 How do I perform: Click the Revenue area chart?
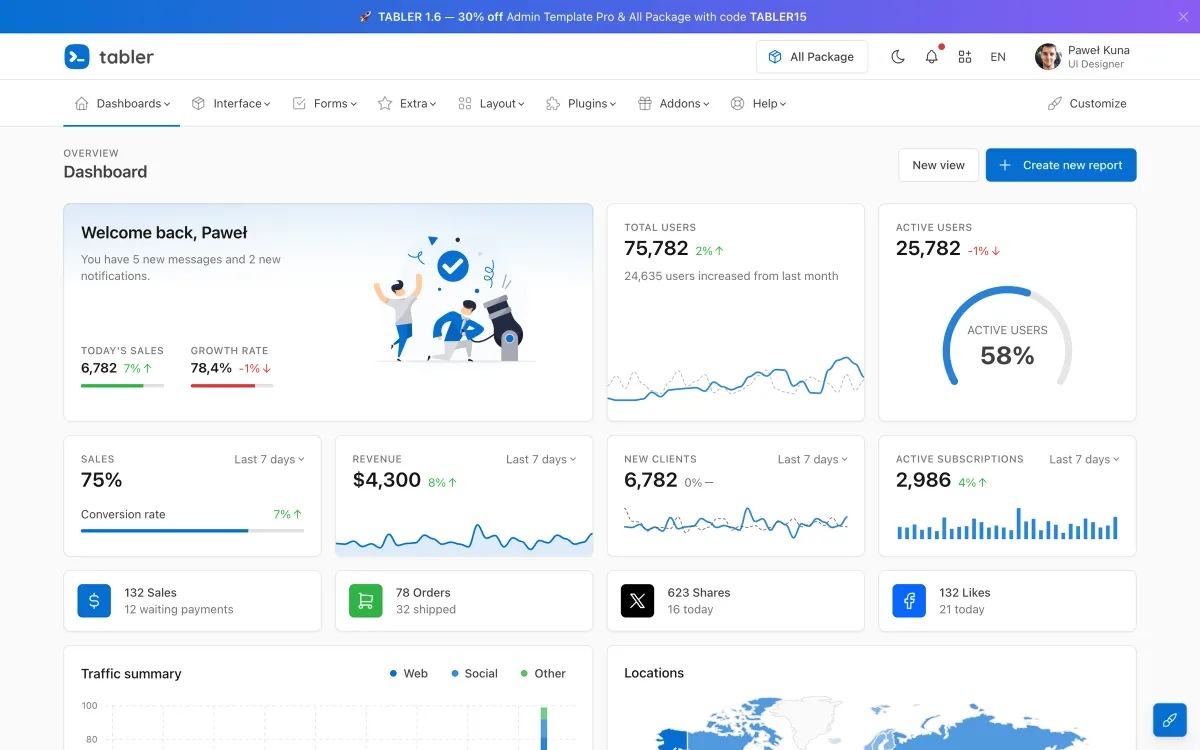click(x=464, y=538)
